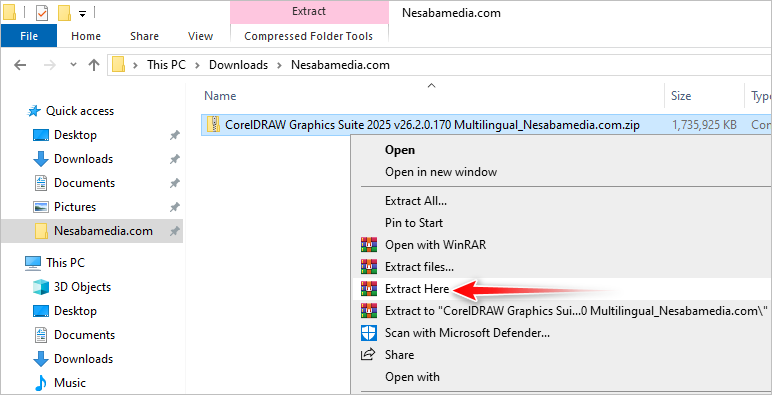Open Compressed Folder Tools tab
Image resolution: width=772 pixels, height=395 pixels.
click(x=309, y=36)
